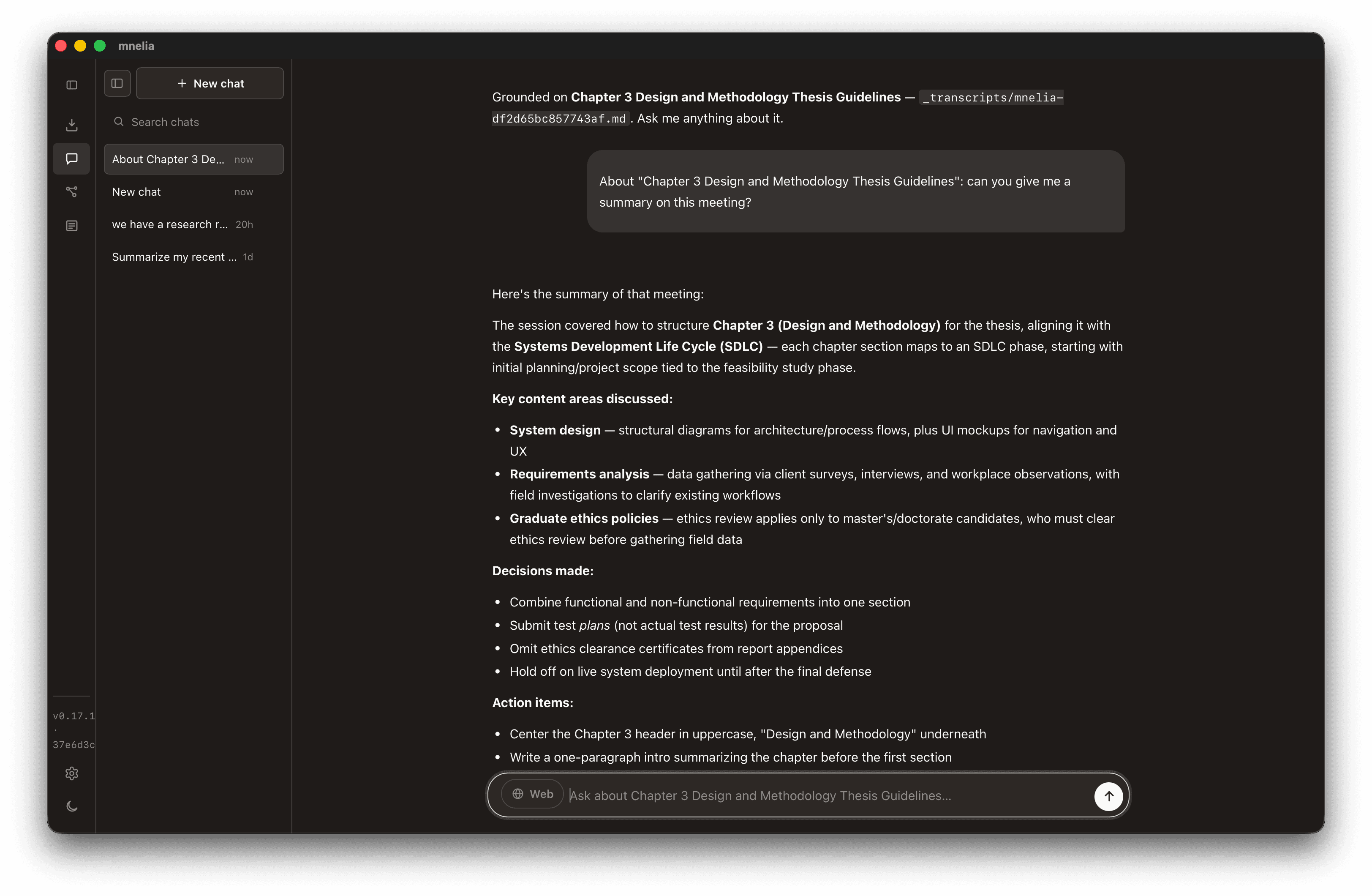Click 'Omit ethics clearance certificates' bullet
The image size is (1372, 896).
pos(675,648)
